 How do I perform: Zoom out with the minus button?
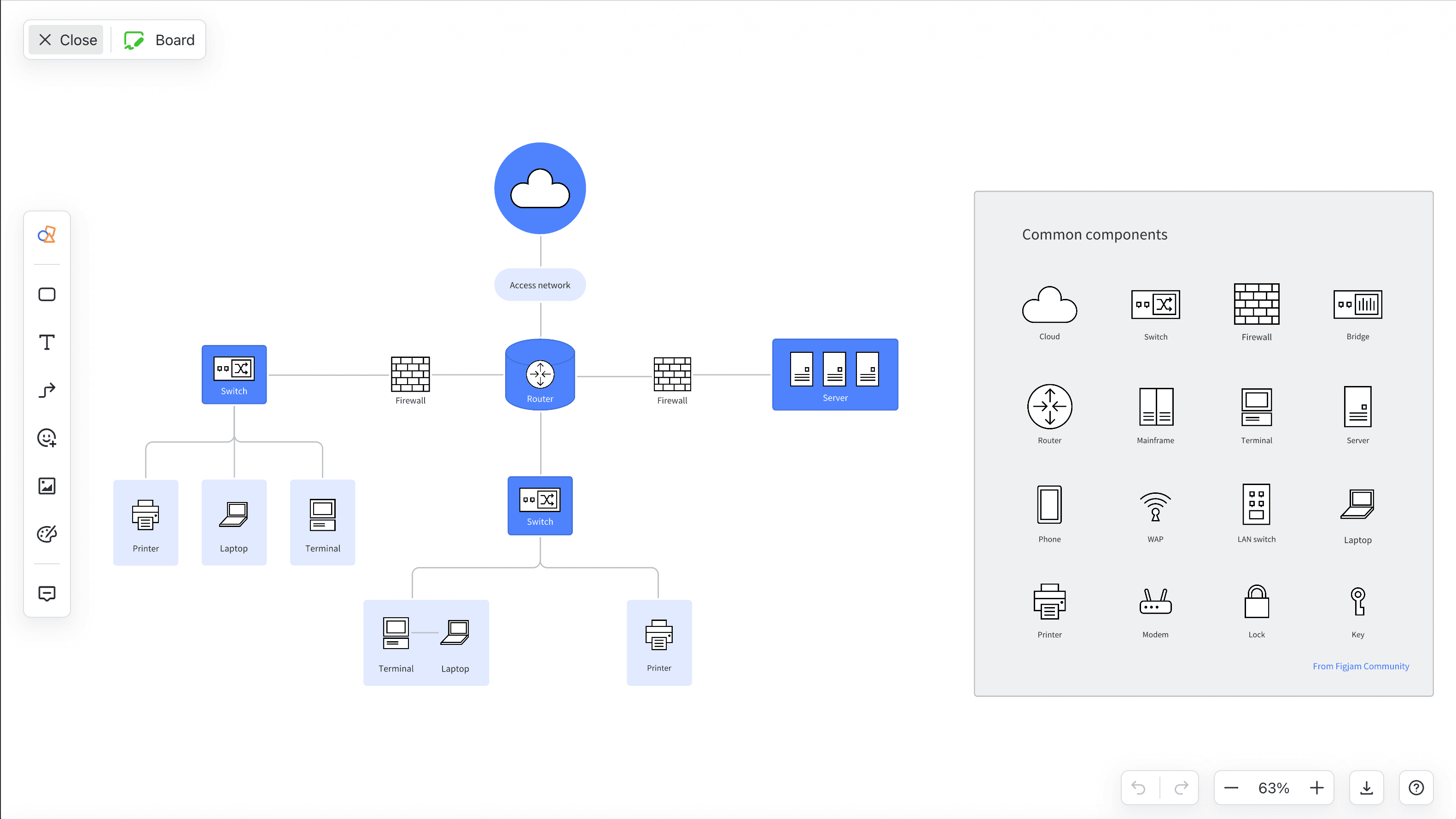(1231, 788)
